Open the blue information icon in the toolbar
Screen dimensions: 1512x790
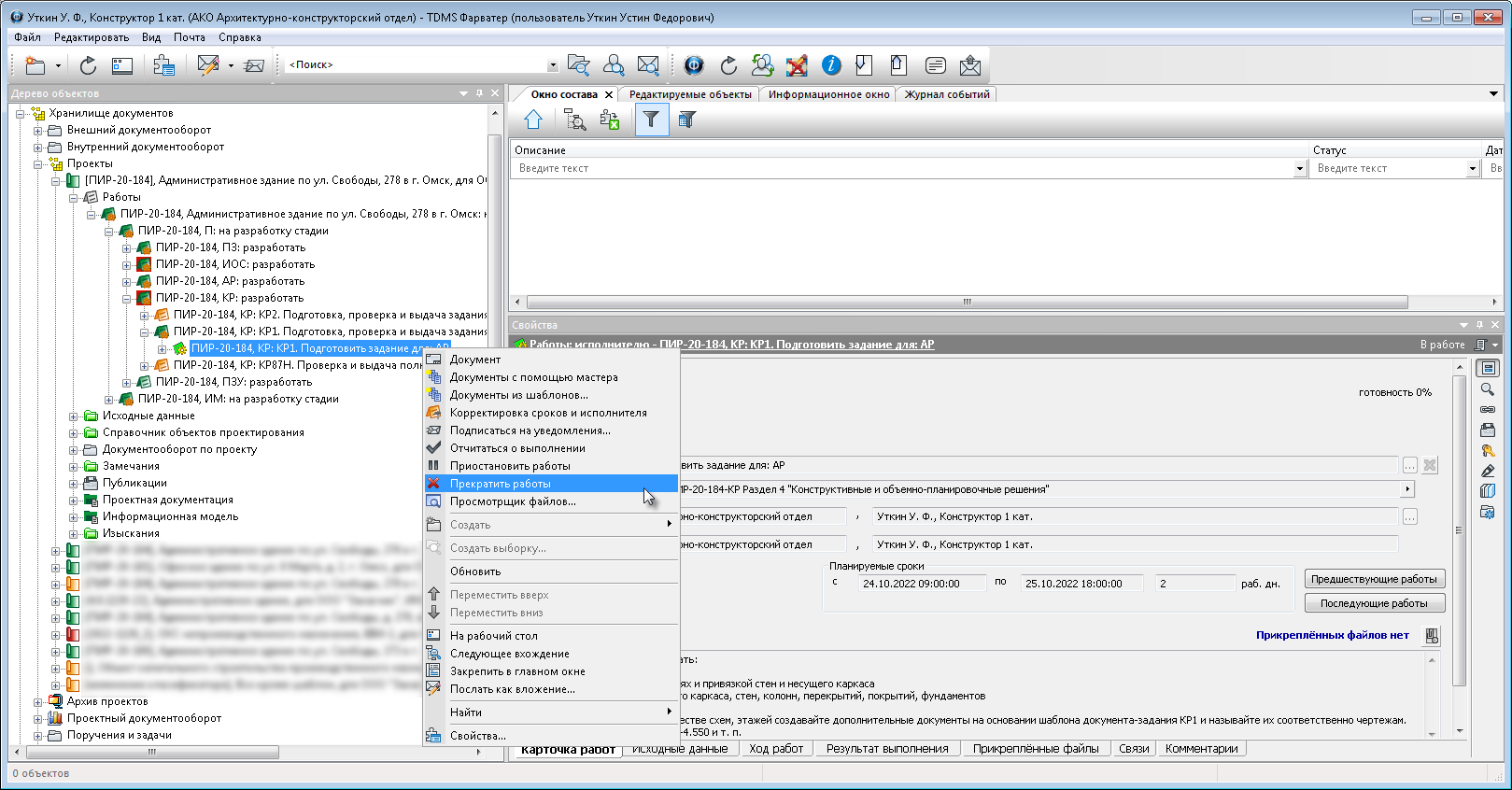tap(831, 65)
